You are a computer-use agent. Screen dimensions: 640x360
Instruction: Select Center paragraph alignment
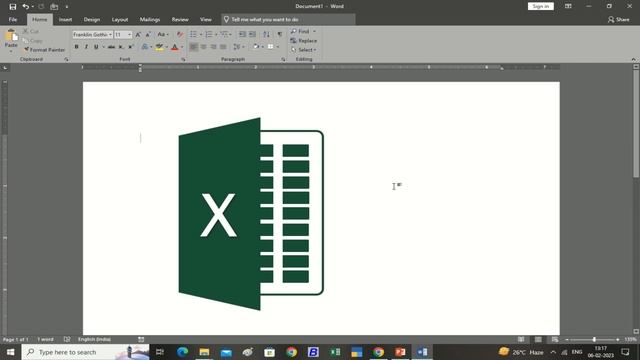(x=203, y=47)
